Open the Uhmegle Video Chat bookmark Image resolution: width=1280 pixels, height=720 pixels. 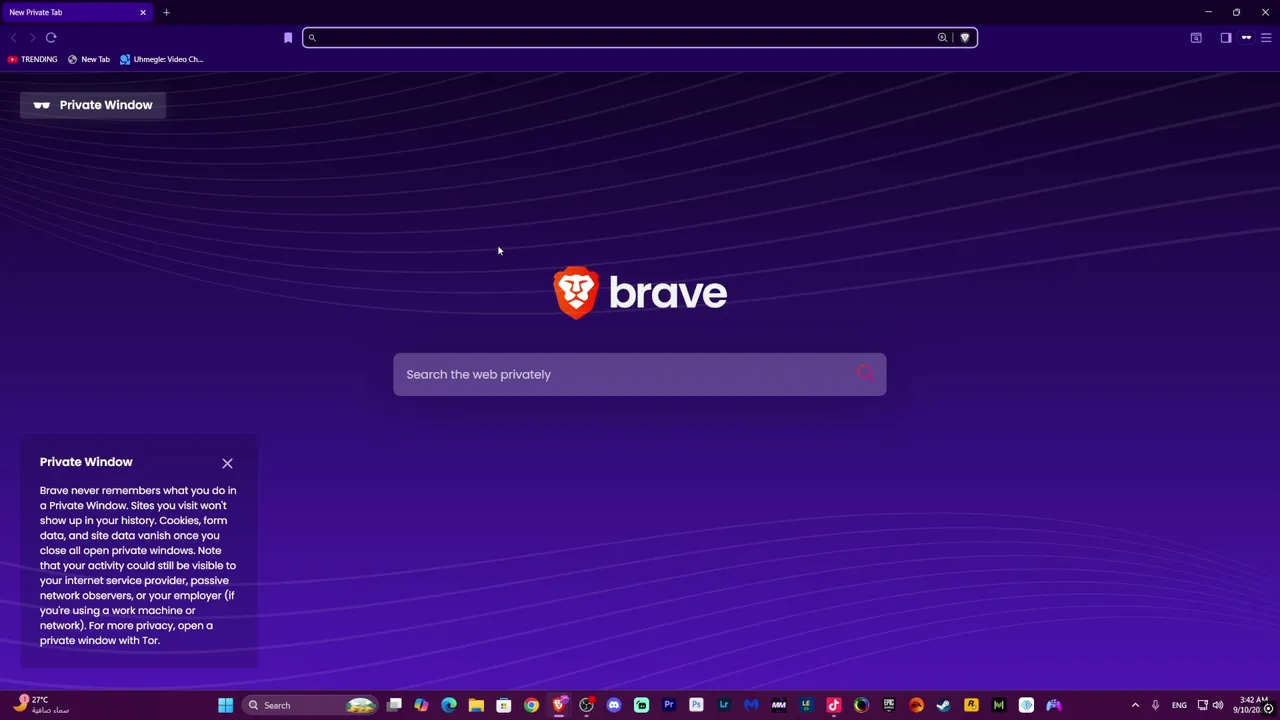[x=161, y=59]
